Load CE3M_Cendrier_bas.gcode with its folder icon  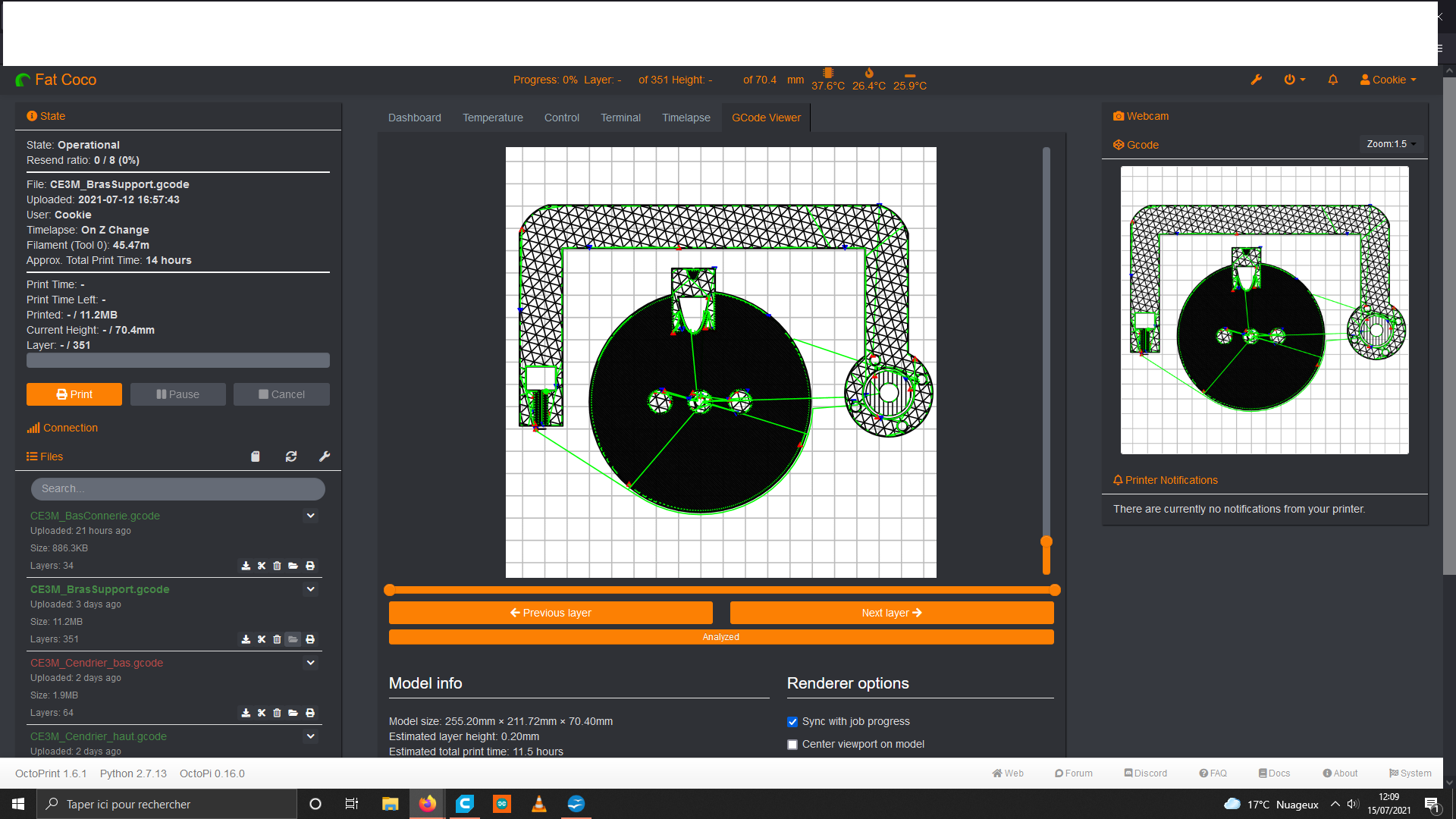coord(293,713)
